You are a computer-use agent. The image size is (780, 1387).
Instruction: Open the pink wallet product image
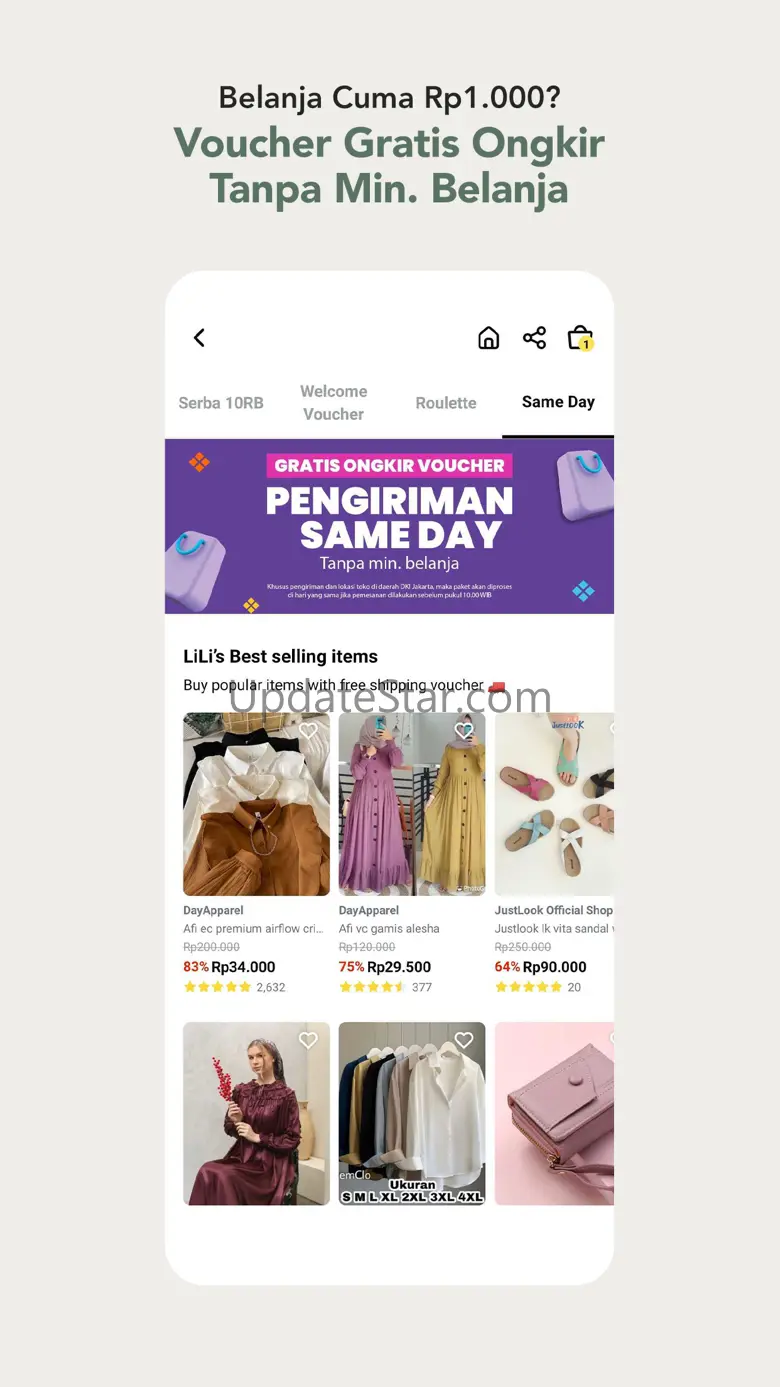tap(554, 1114)
